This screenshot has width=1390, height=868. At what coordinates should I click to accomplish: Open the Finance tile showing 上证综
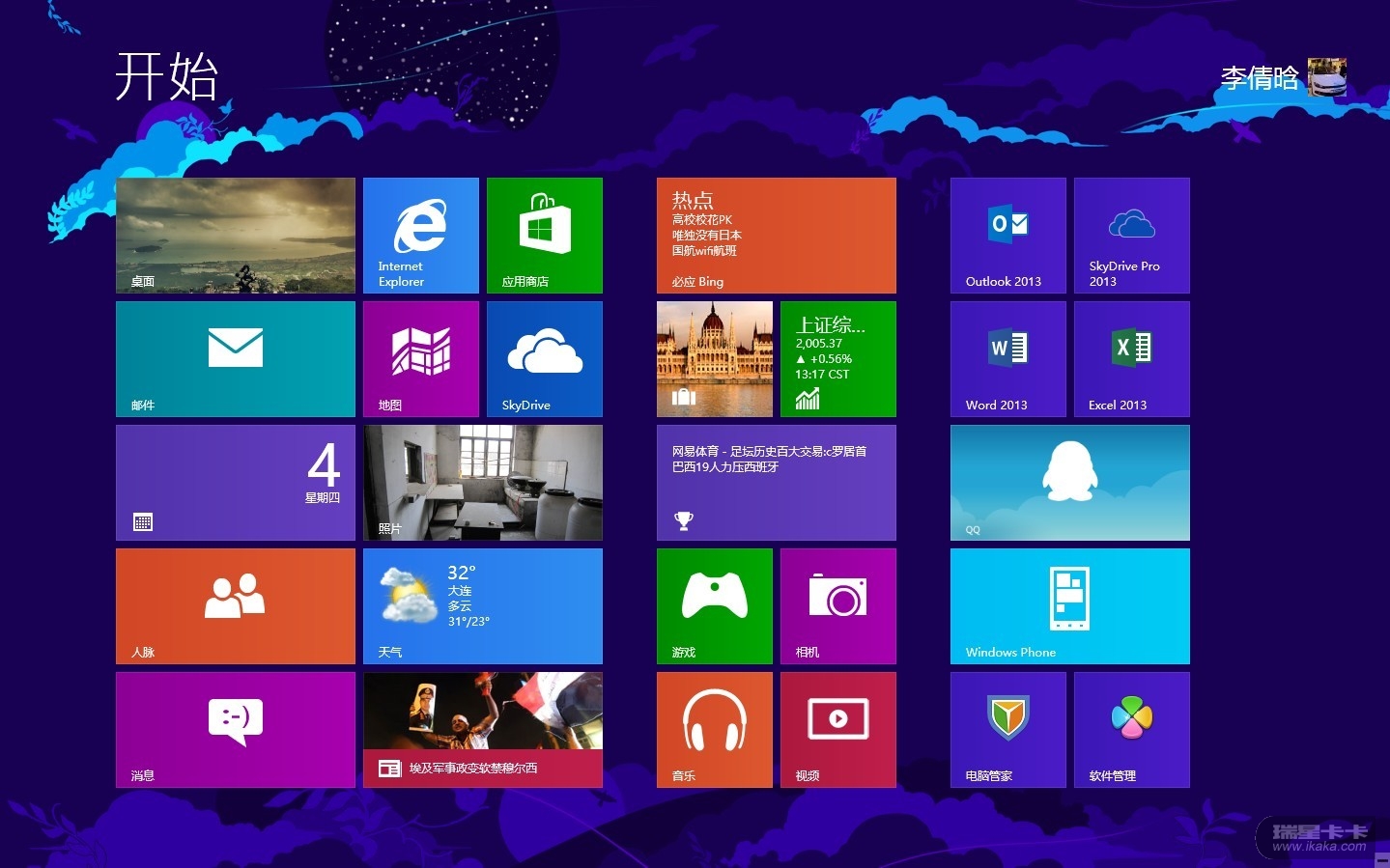[x=838, y=359]
